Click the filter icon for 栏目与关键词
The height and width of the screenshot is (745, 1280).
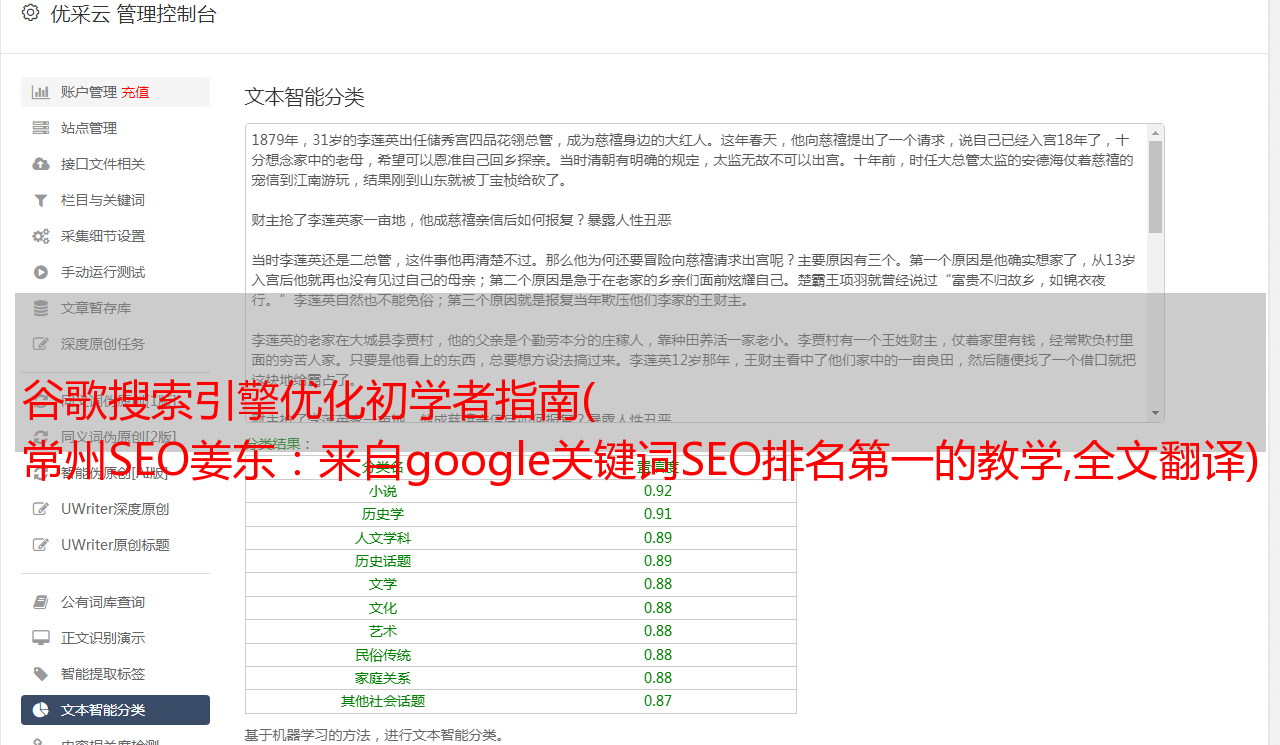tap(40, 200)
